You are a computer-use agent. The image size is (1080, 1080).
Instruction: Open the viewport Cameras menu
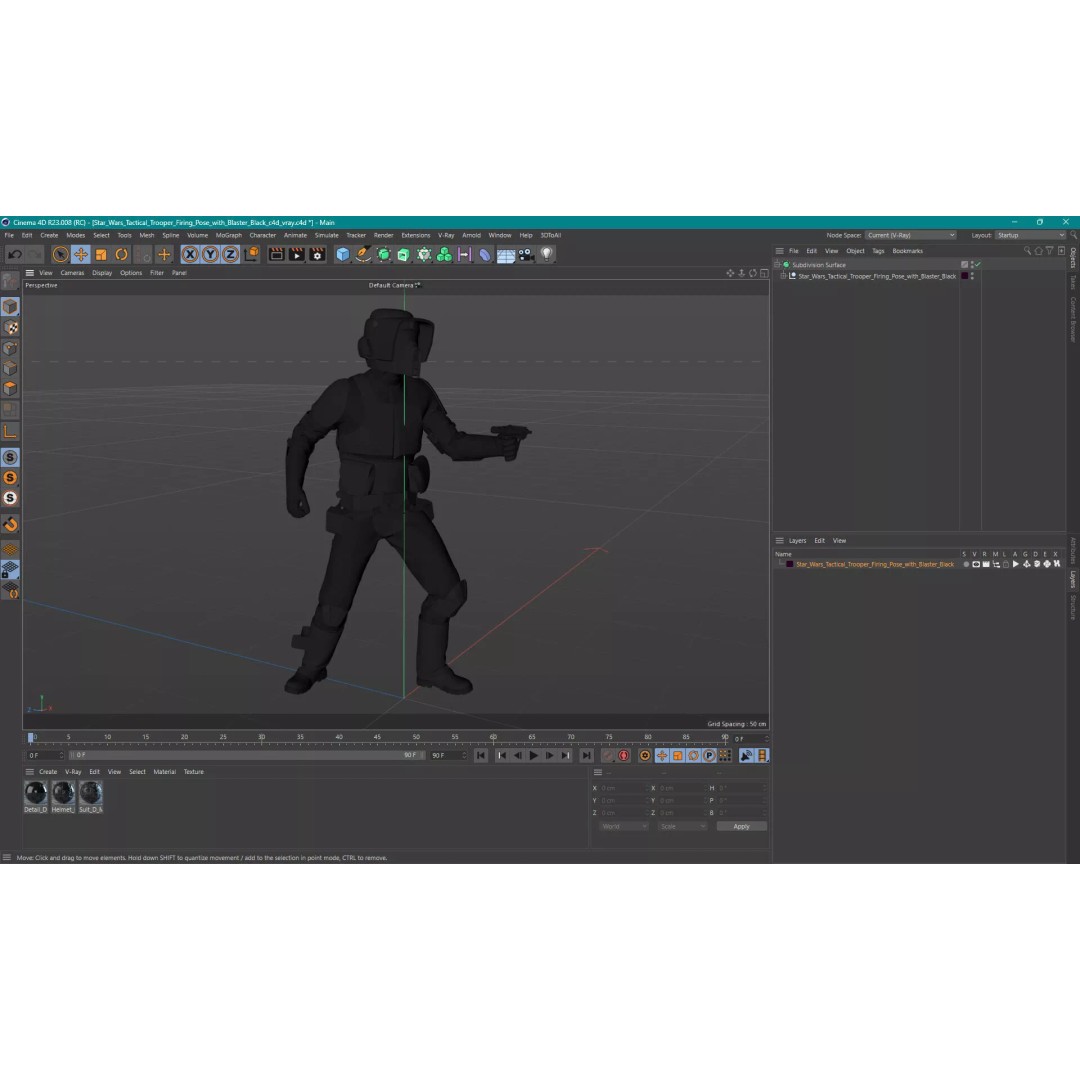click(72, 273)
